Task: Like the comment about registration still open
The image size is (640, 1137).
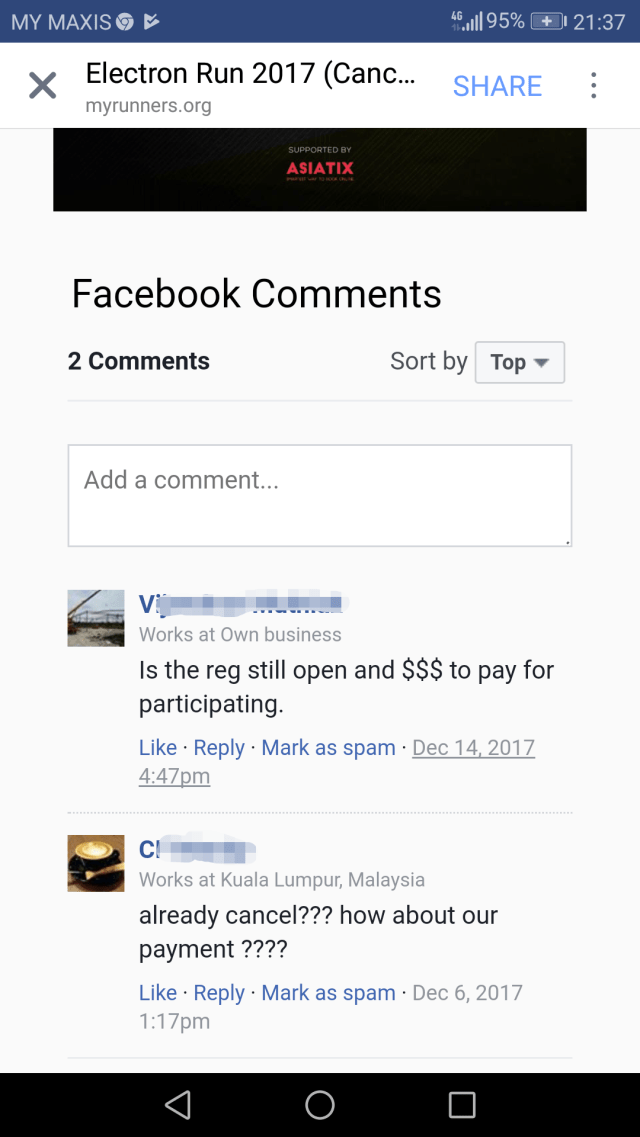Action: [x=158, y=748]
